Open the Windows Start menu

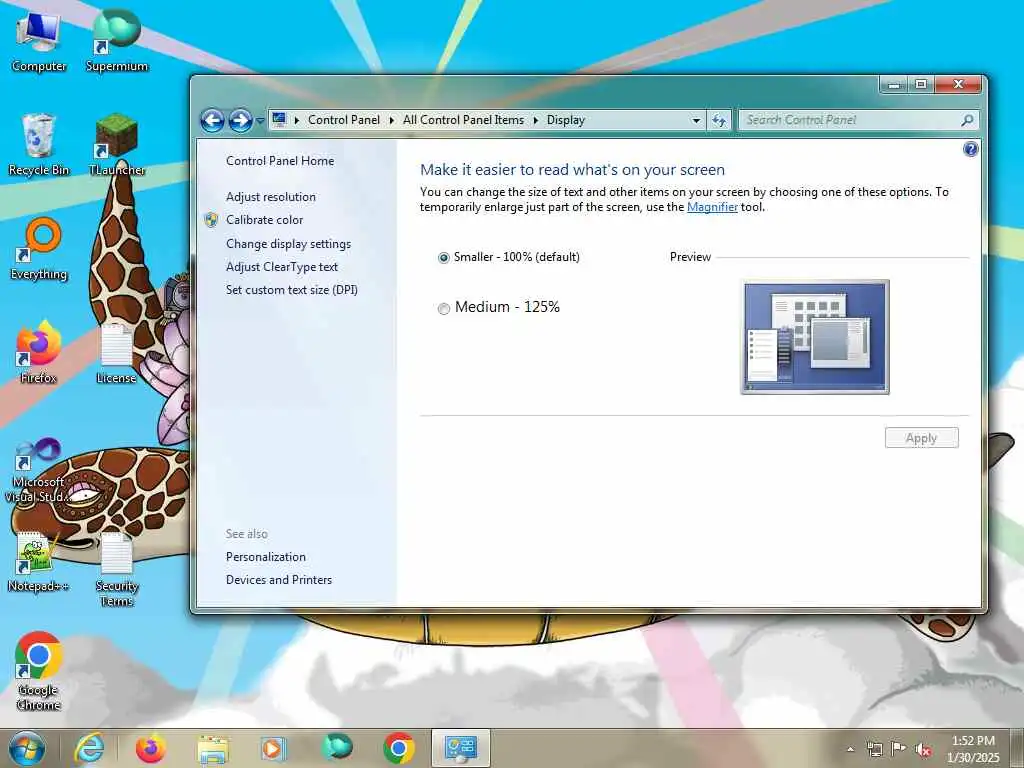(27, 748)
